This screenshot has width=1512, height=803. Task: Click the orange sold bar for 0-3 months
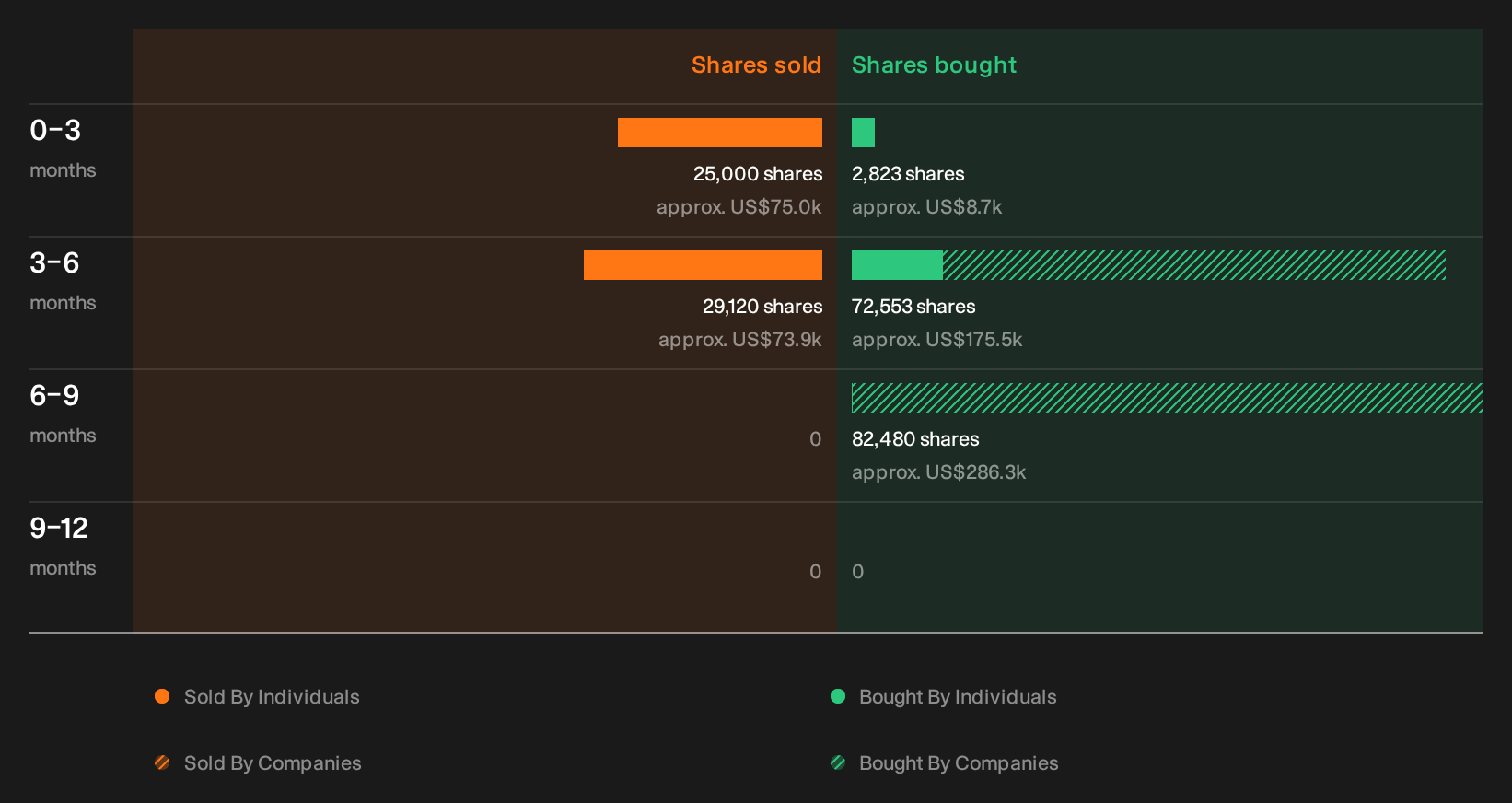coord(720,133)
